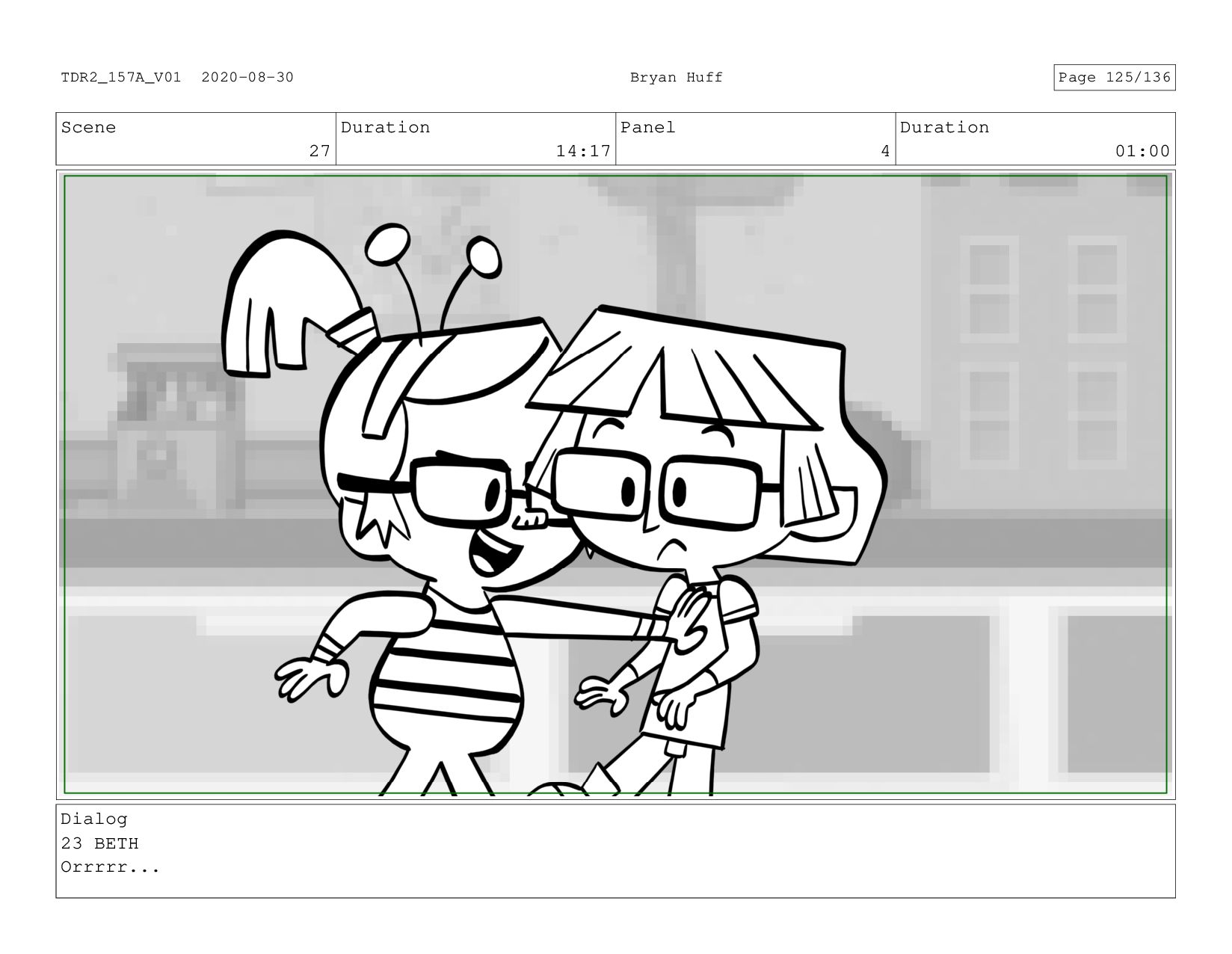This screenshot has width=1232, height=954.
Task: Click the storyboard panel drawing
Action: [615, 484]
